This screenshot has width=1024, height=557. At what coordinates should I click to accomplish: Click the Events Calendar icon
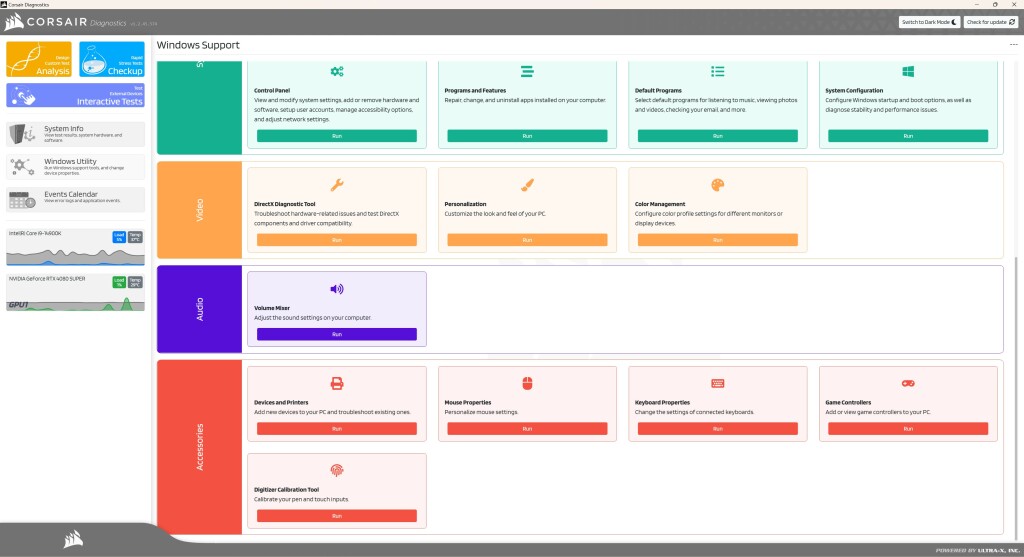point(22,200)
